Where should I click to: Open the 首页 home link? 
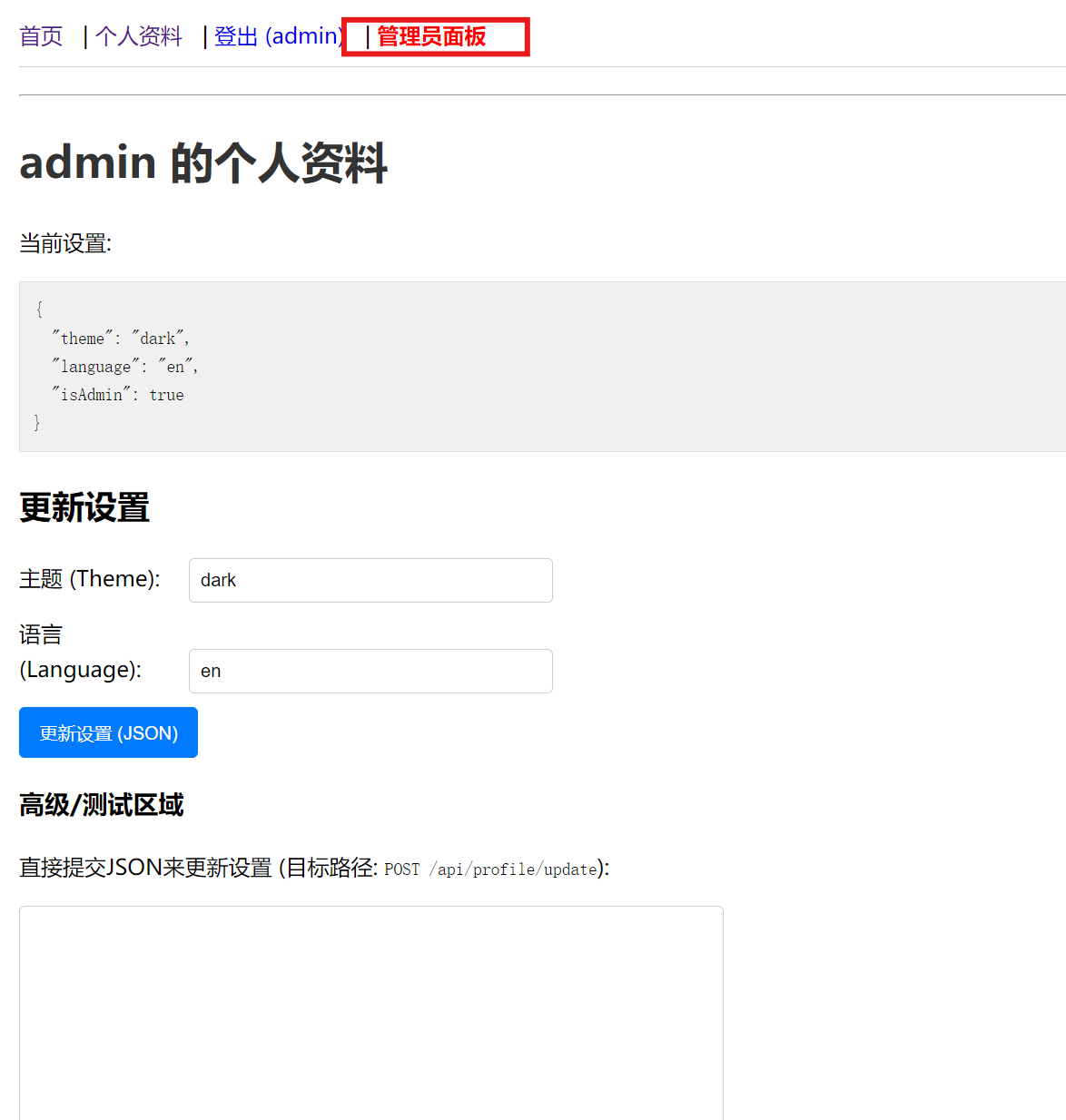pyautogui.click(x=41, y=36)
